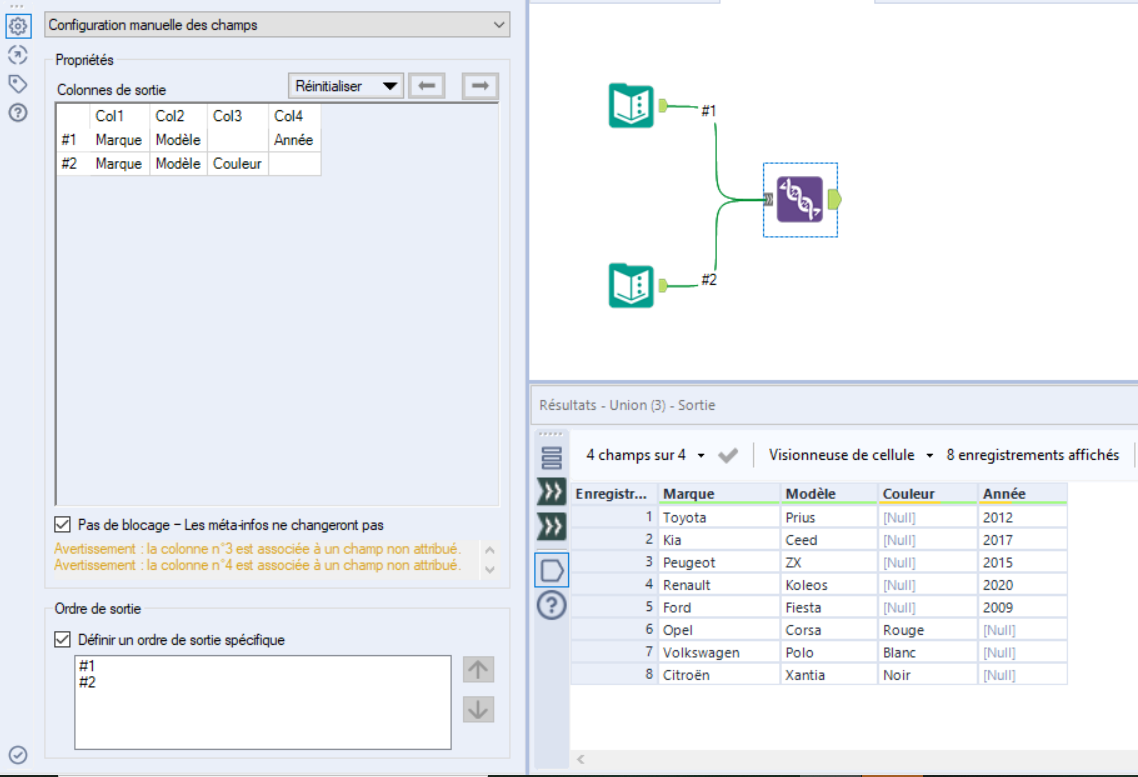This screenshot has height=777, width=1138.
Task: Select the "Couleur" cell in the output columns table
Action: click(x=237, y=163)
